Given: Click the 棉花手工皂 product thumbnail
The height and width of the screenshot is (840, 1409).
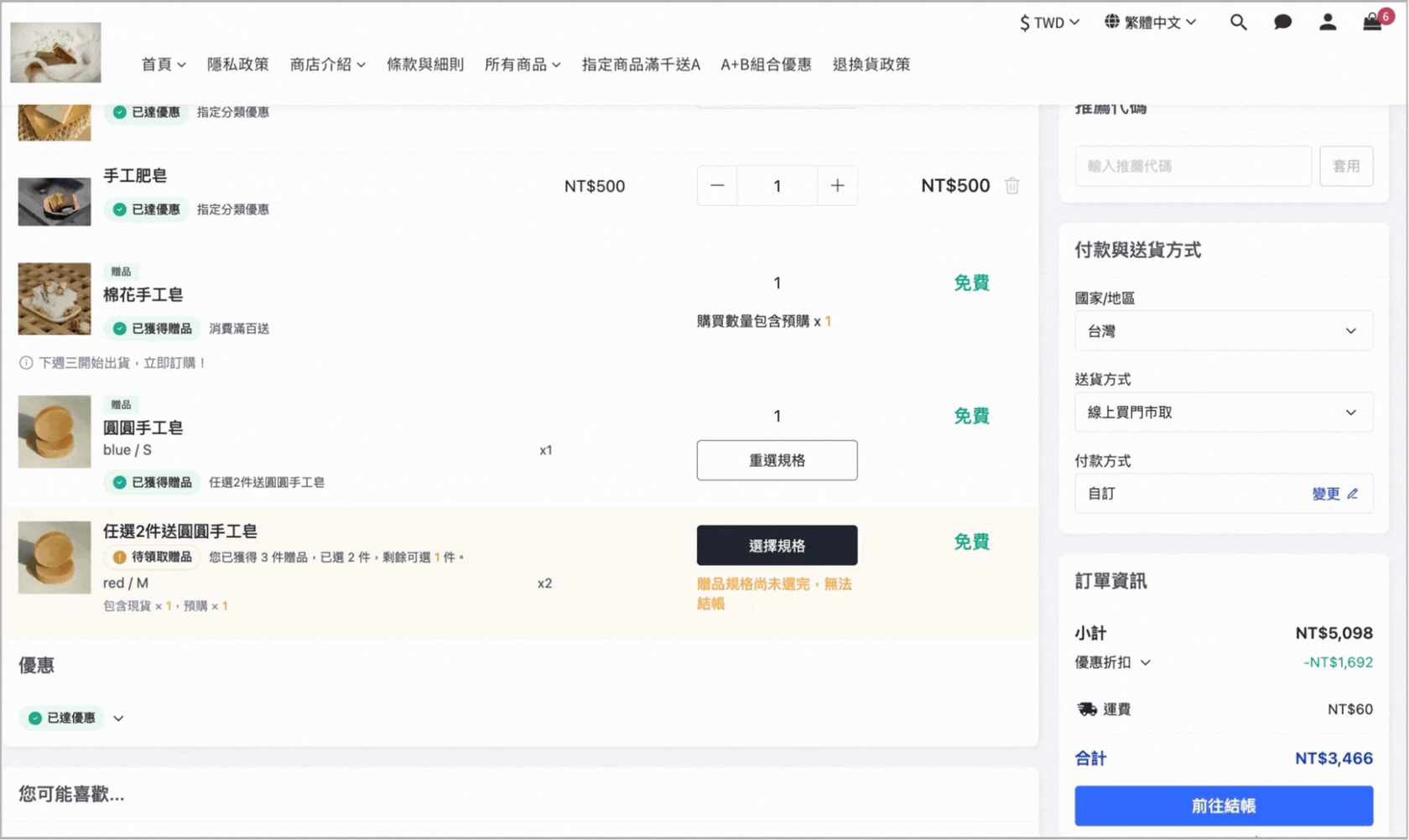Looking at the screenshot, I should 55,299.
